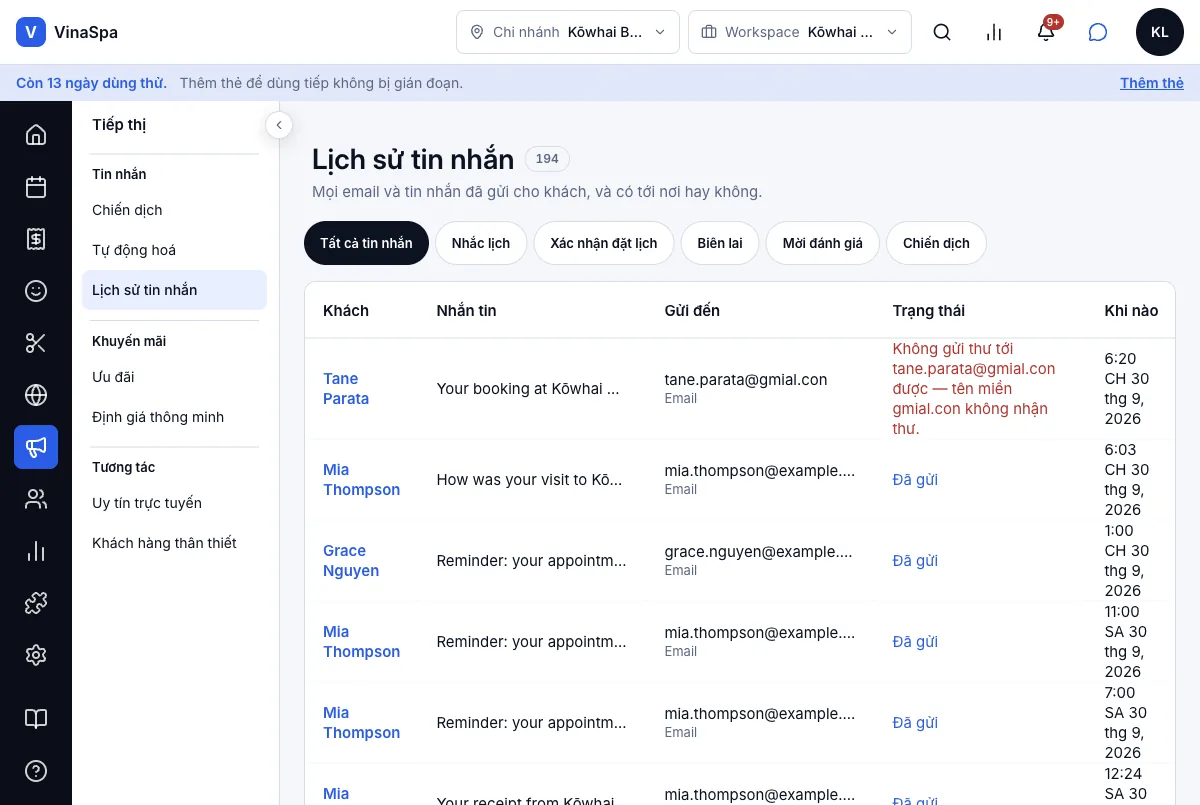
Task: Open Mia Thompson link in 6:03 CH row
Action: [361, 479]
